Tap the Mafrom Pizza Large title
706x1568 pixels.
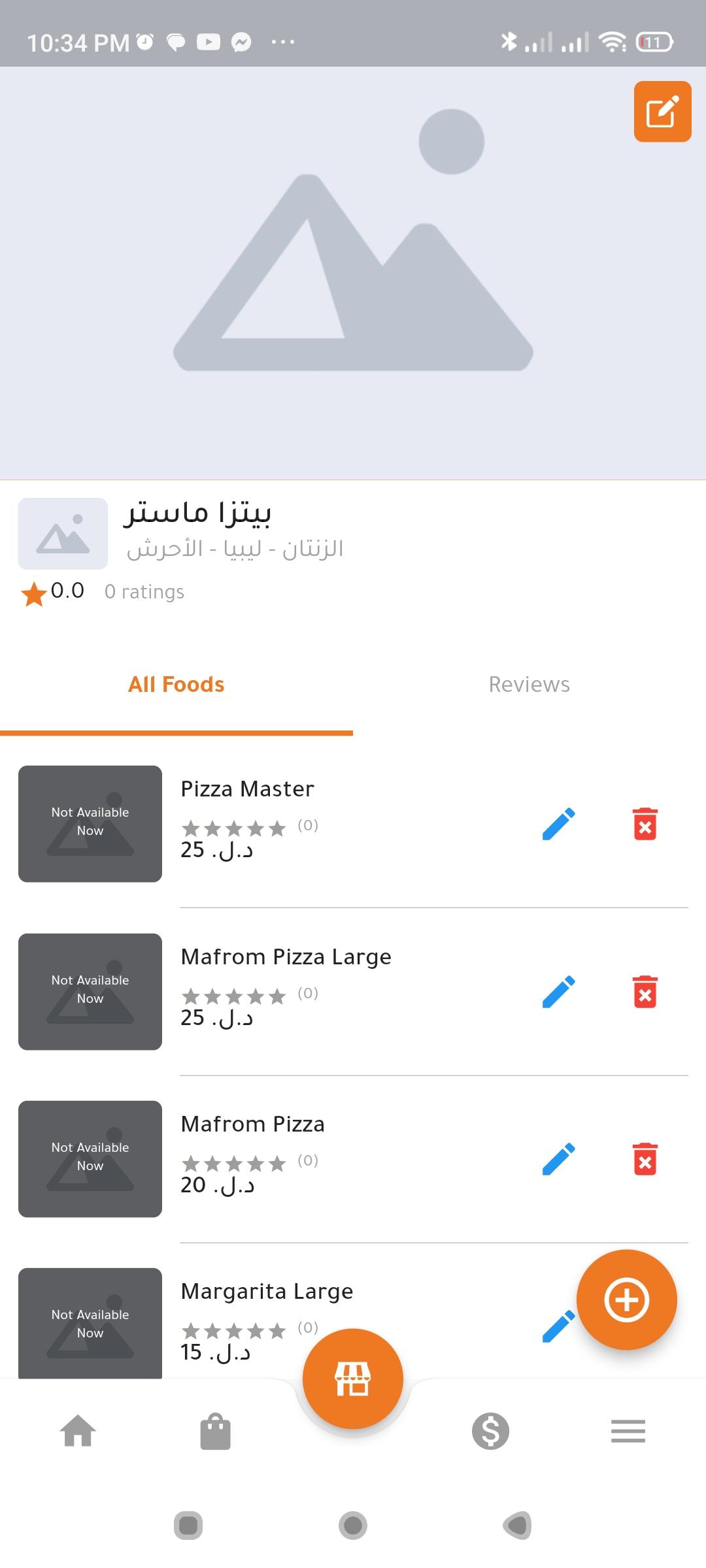[x=286, y=957]
